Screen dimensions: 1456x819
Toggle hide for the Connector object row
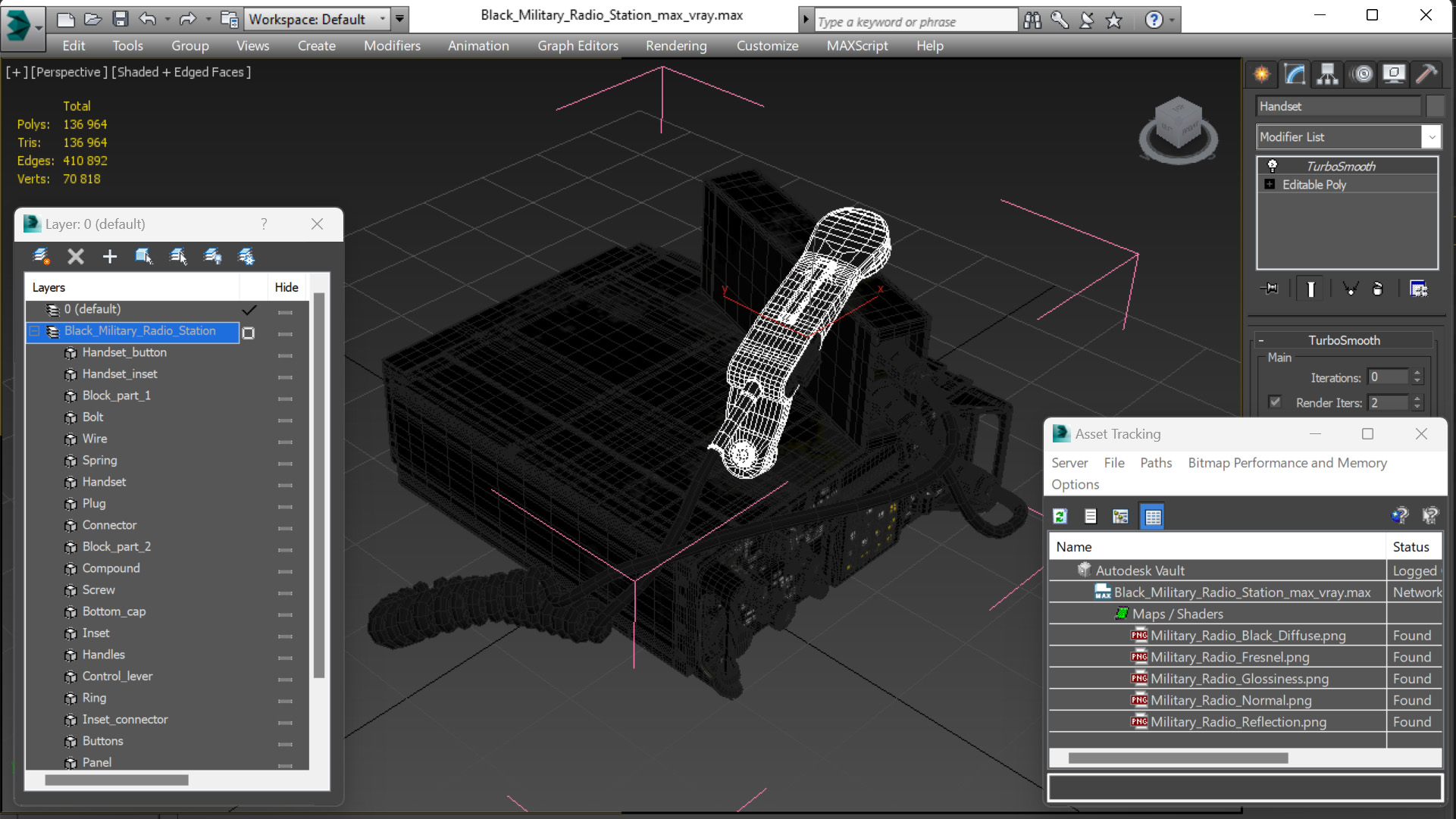click(x=285, y=527)
